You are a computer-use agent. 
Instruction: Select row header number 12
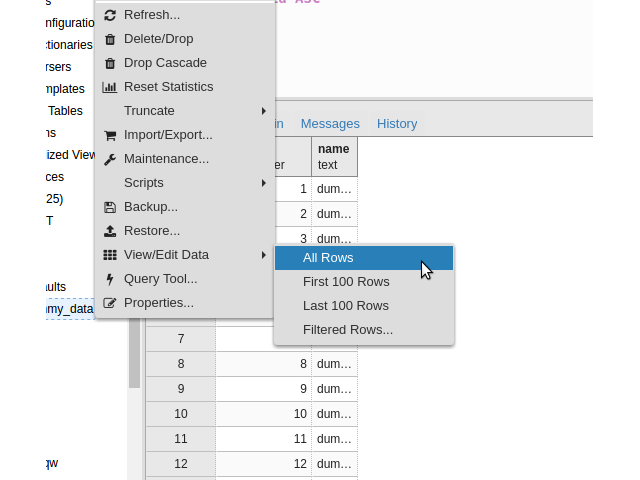tap(181, 464)
